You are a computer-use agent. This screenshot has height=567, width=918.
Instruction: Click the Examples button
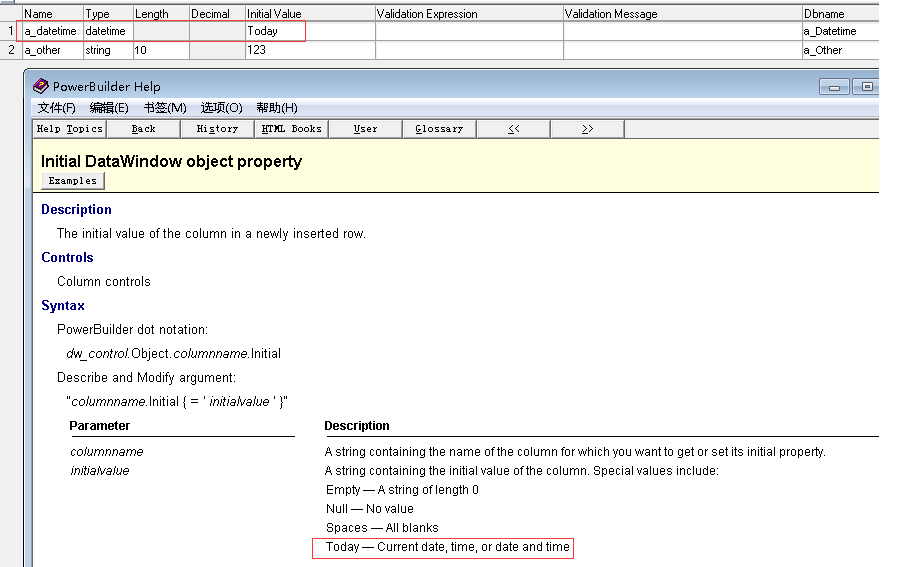[73, 181]
